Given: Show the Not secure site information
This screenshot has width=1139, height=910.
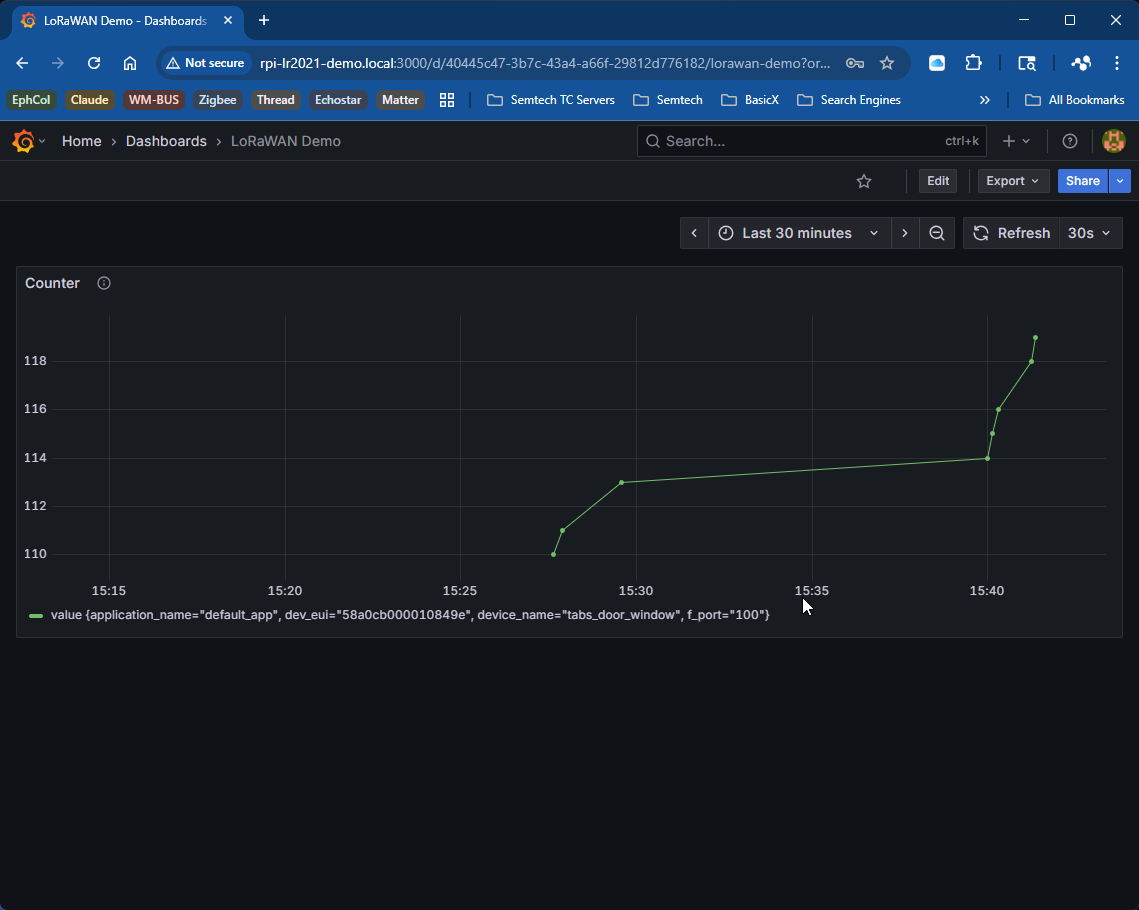Looking at the screenshot, I should click(206, 63).
